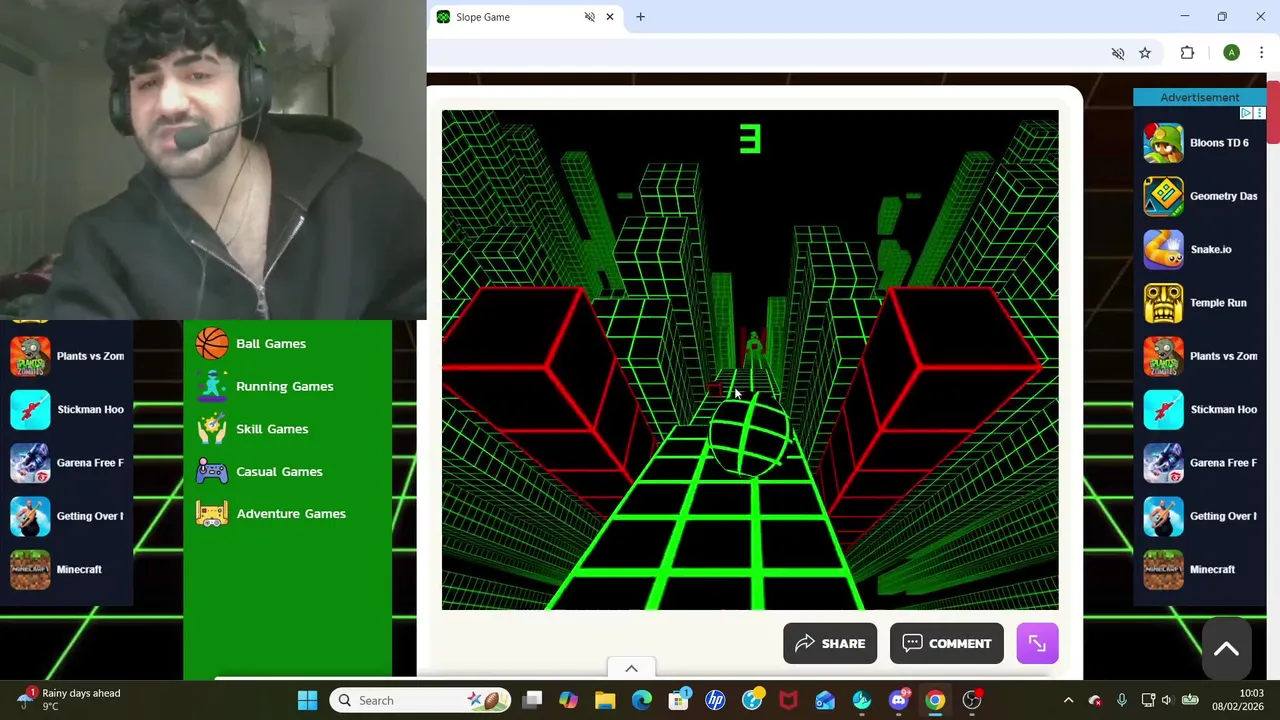
Task: Open a new browser tab
Action: (x=640, y=17)
